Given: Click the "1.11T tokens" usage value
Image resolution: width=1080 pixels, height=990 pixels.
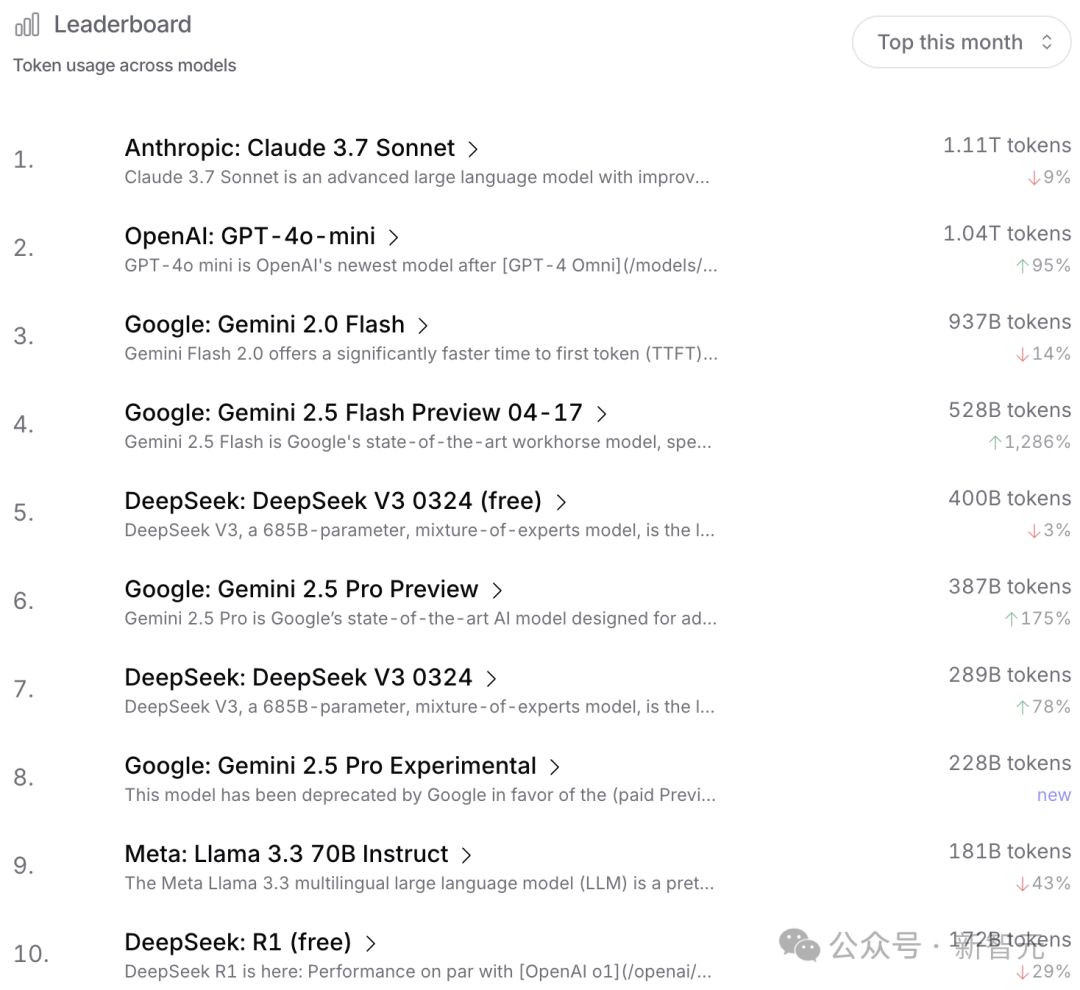Looking at the screenshot, I should click(1007, 145).
